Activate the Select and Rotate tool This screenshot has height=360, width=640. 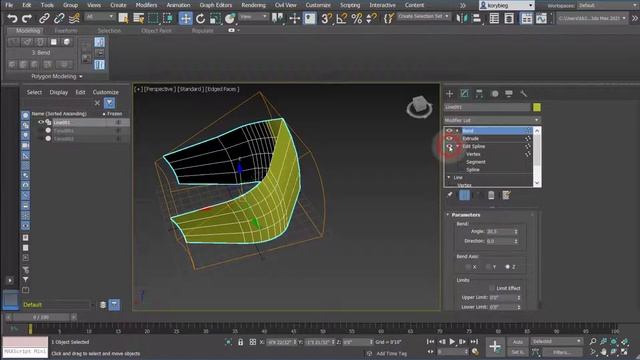coord(200,18)
